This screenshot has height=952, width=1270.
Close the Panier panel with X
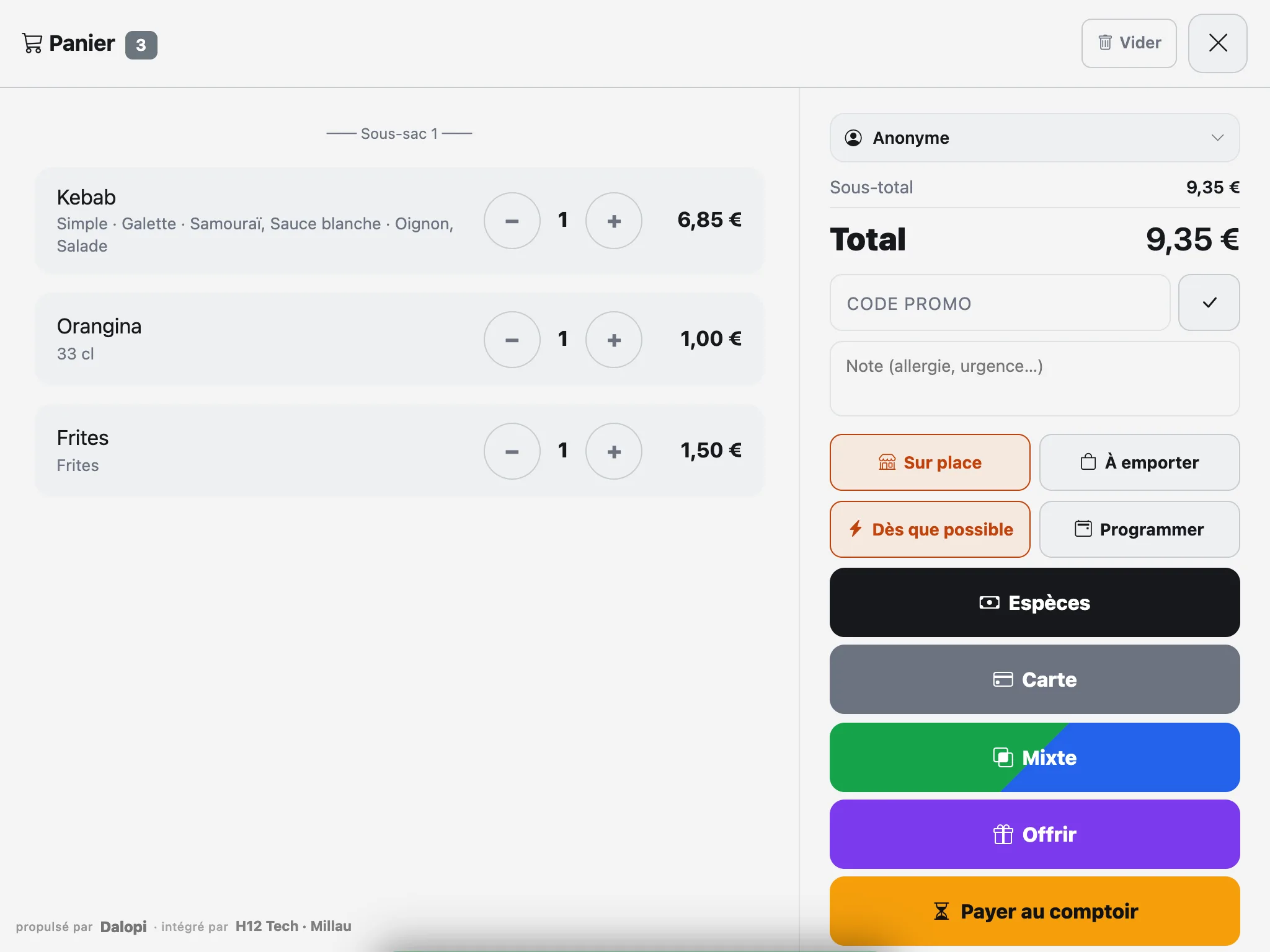(1218, 43)
